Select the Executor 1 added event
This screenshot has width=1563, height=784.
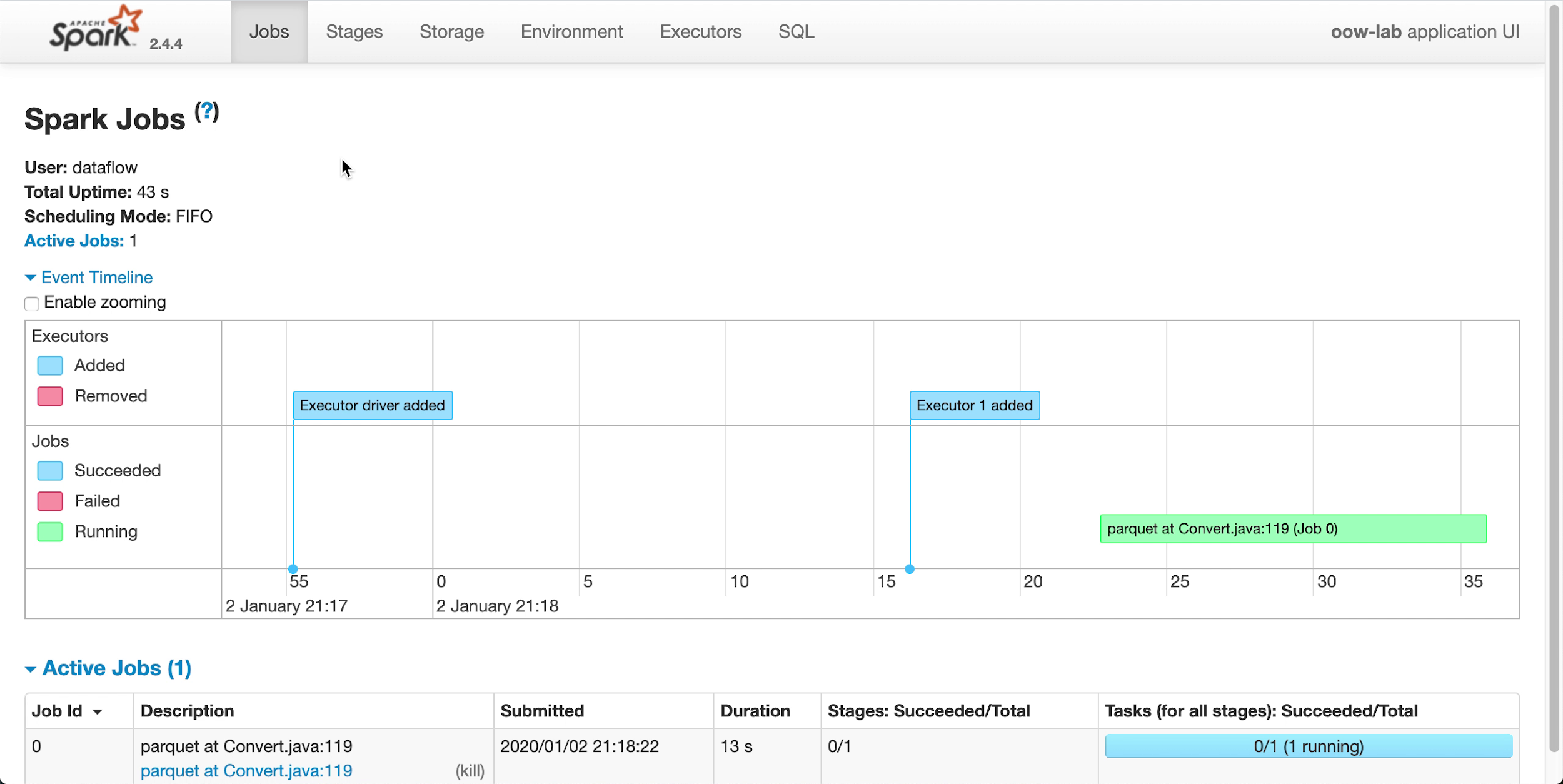(x=974, y=405)
